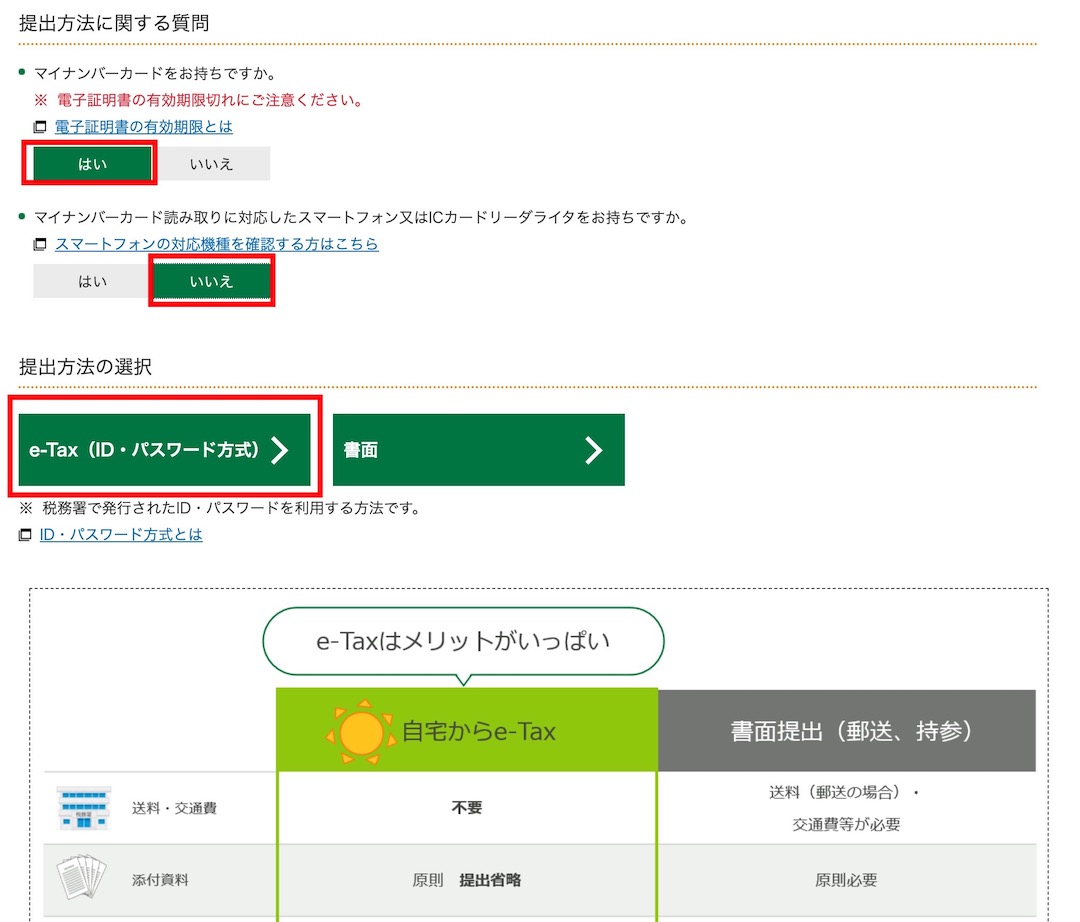Choose e-Tax（ID・パスワード方式） submission button
The height and width of the screenshot is (922, 1080).
[165, 450]
